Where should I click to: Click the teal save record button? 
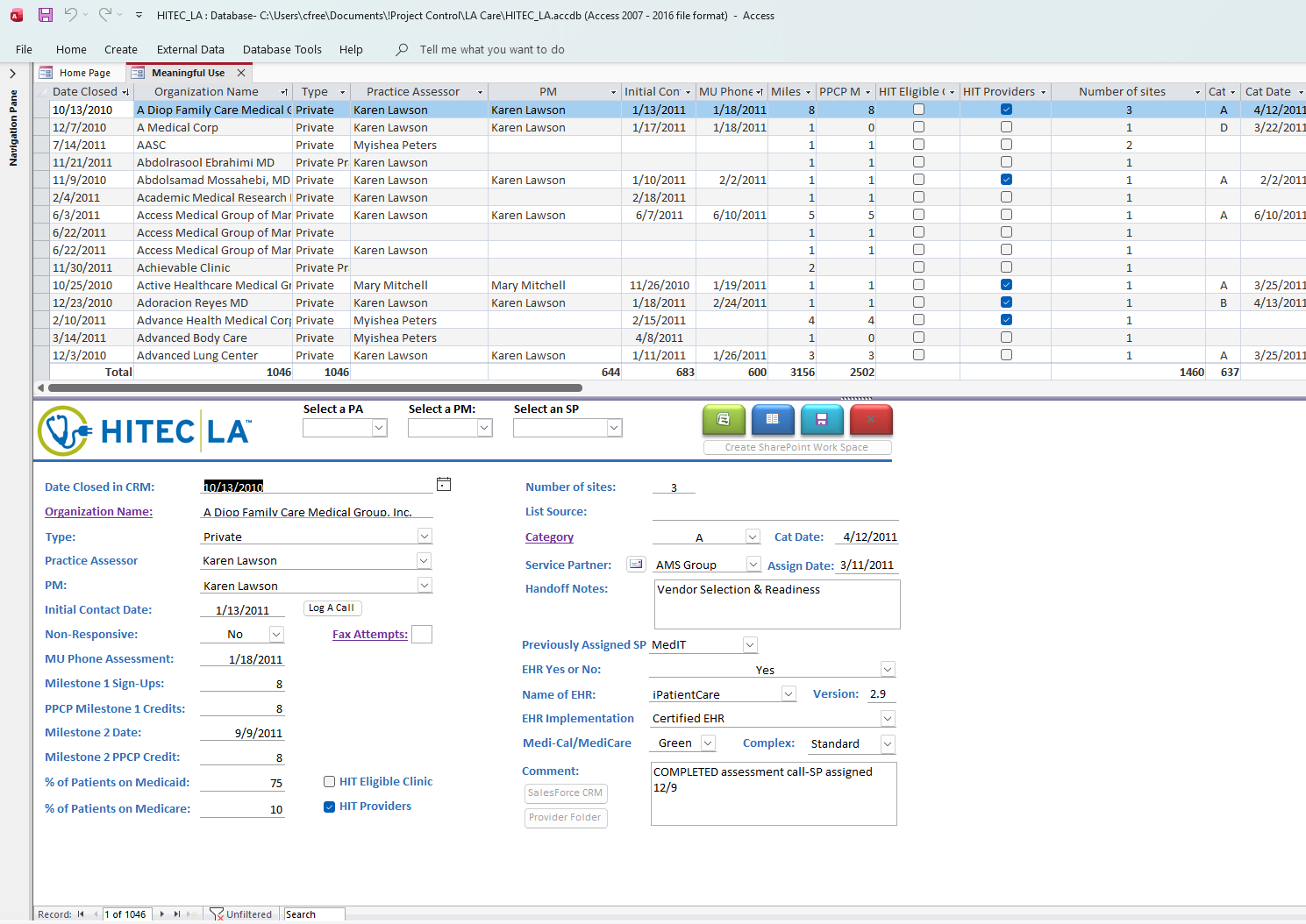click(x=822, y=420)
